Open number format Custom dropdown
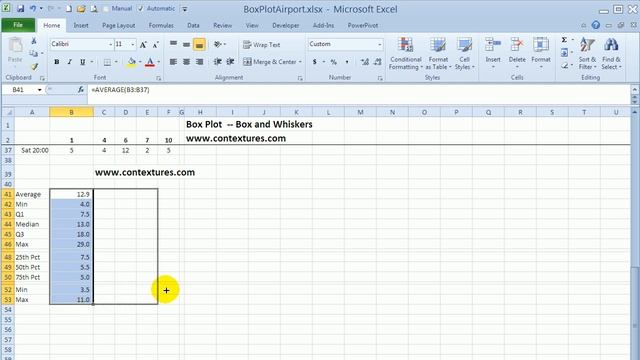Viewport: 640px width, 360px height. [380, 44]
